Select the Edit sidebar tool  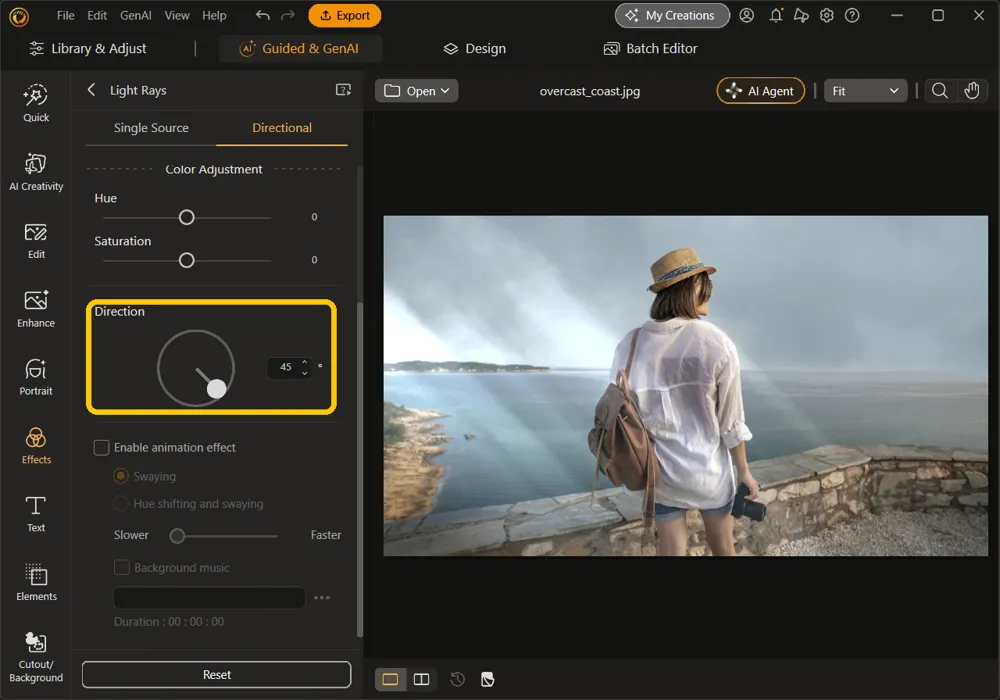pyautogui.click(x=36, y=241)
